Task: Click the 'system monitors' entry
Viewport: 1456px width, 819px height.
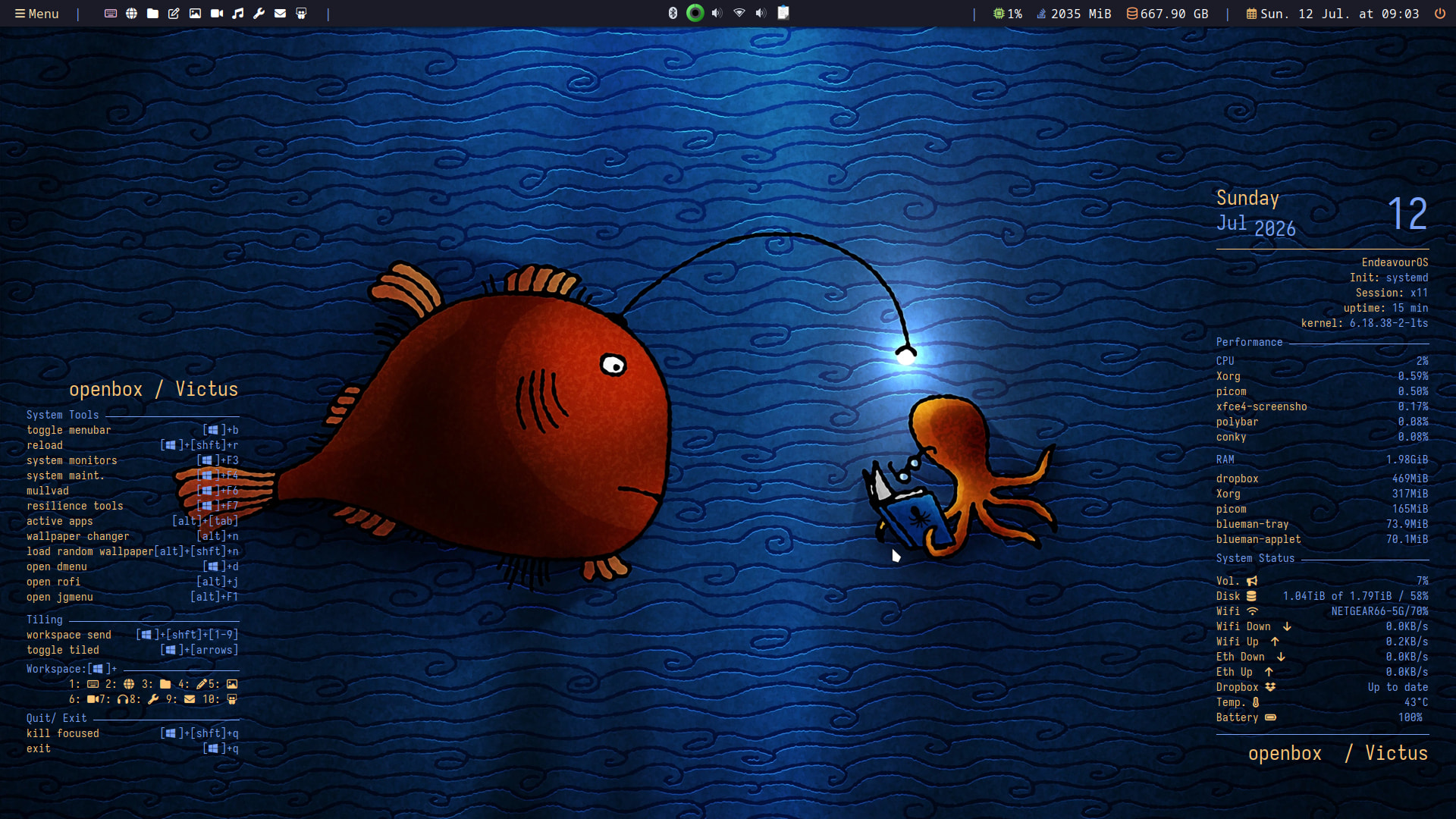Action: pos(72,460)
